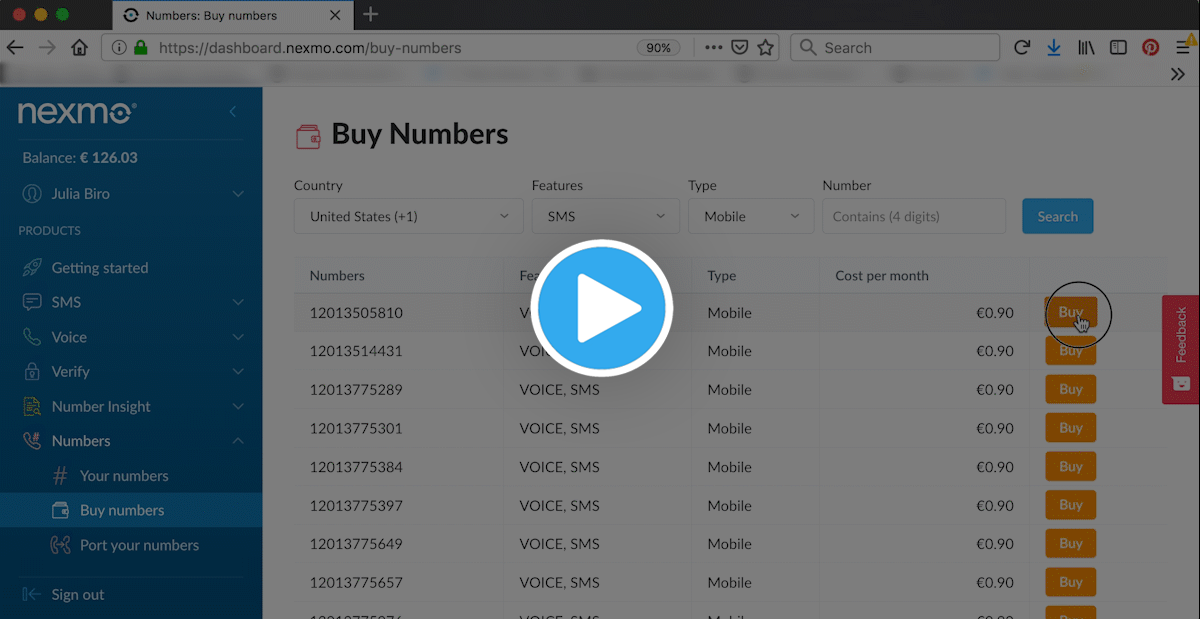Buy number 12013505810
Image resolution: width=1200 pixels, height=619 pixels.
coord(1071,312)
